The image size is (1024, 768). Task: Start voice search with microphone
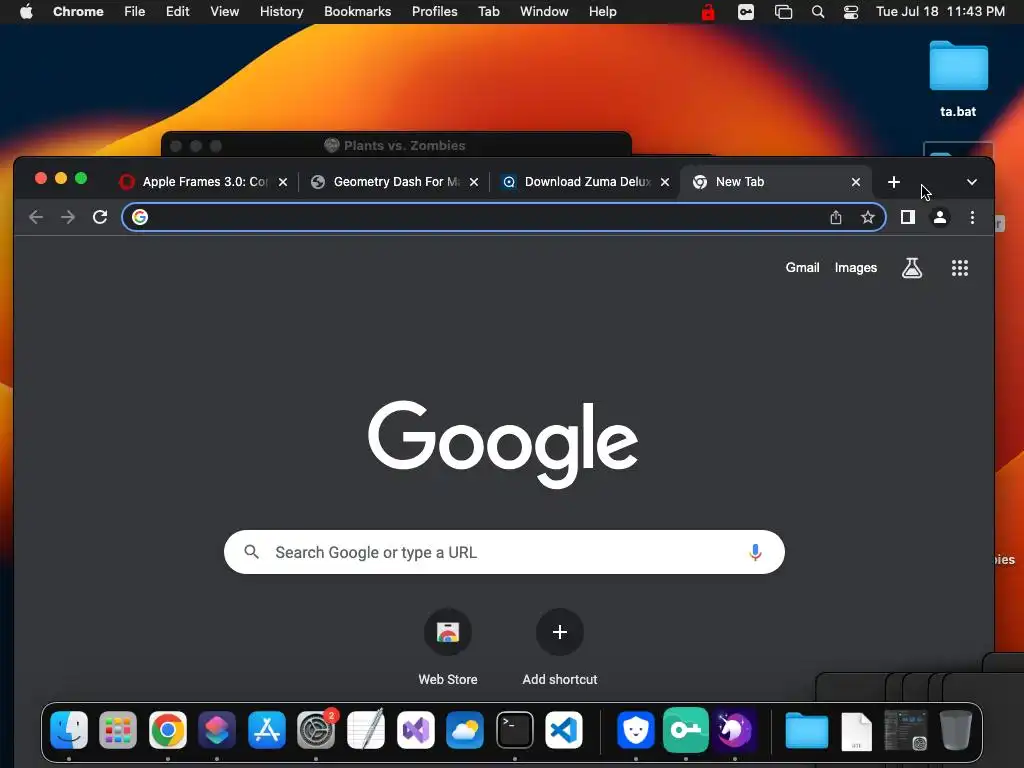pos(755,552)
